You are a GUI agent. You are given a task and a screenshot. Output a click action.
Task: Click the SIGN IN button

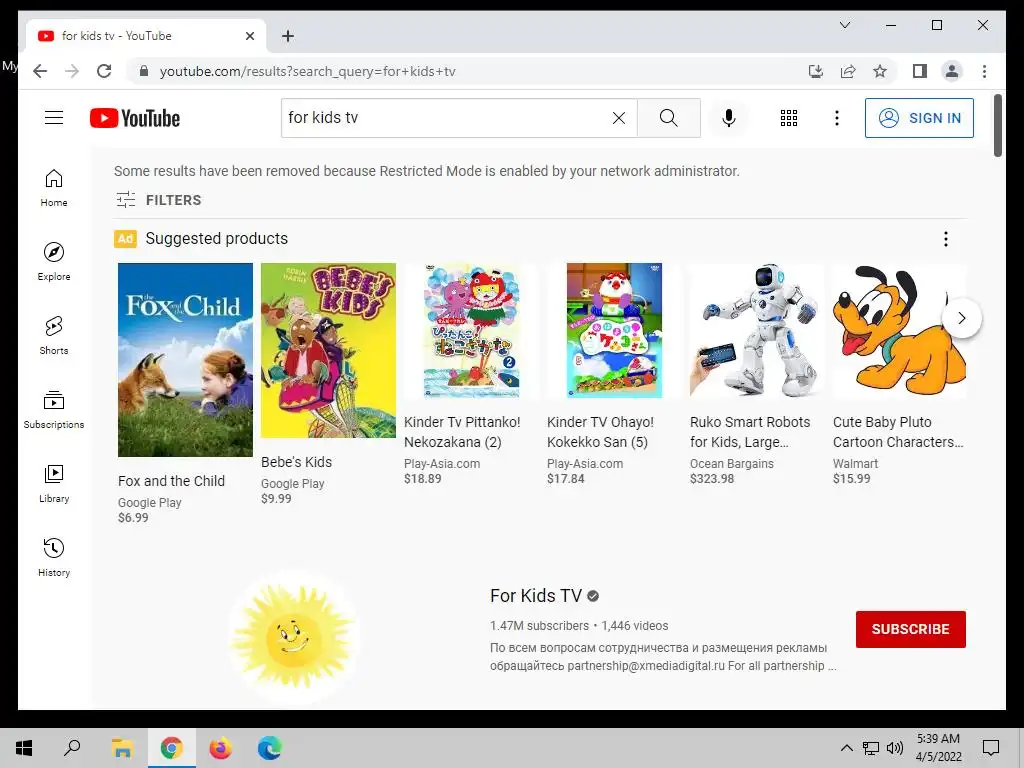tap(919, 118)
